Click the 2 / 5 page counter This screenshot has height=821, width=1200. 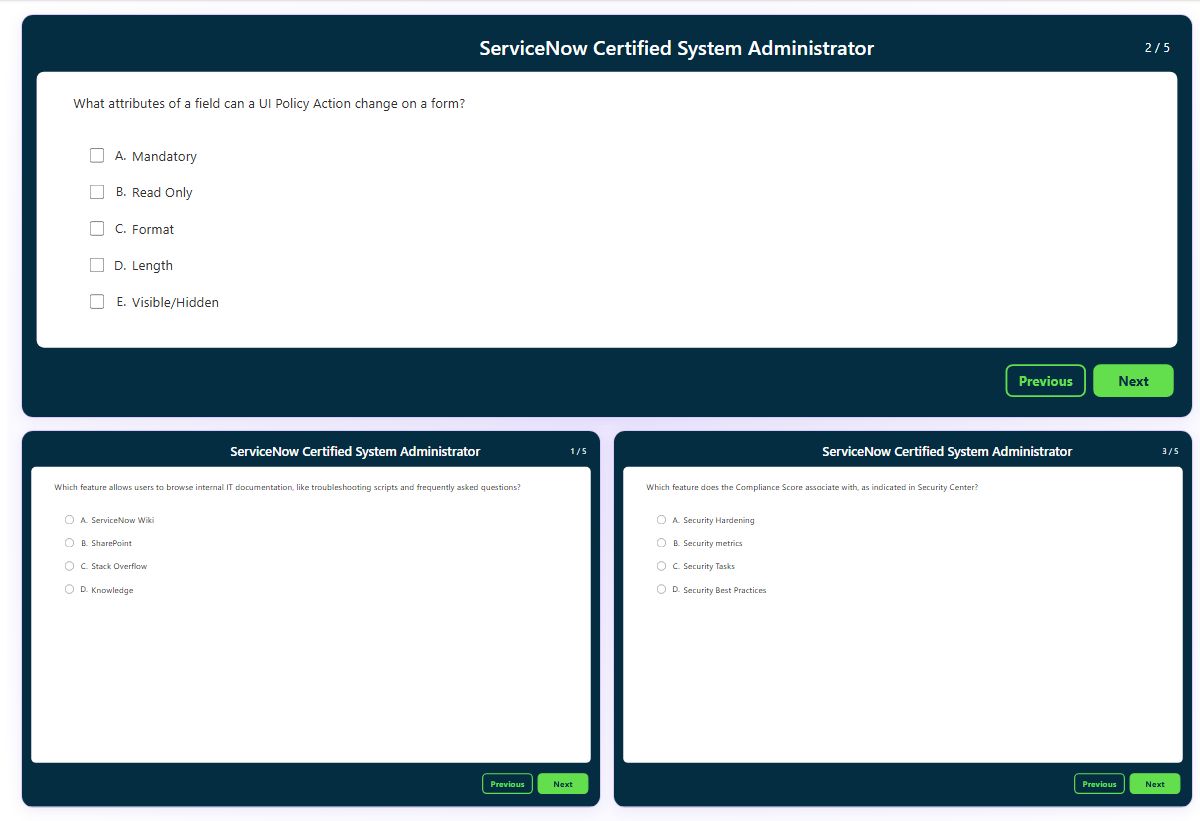(1157, 48)
